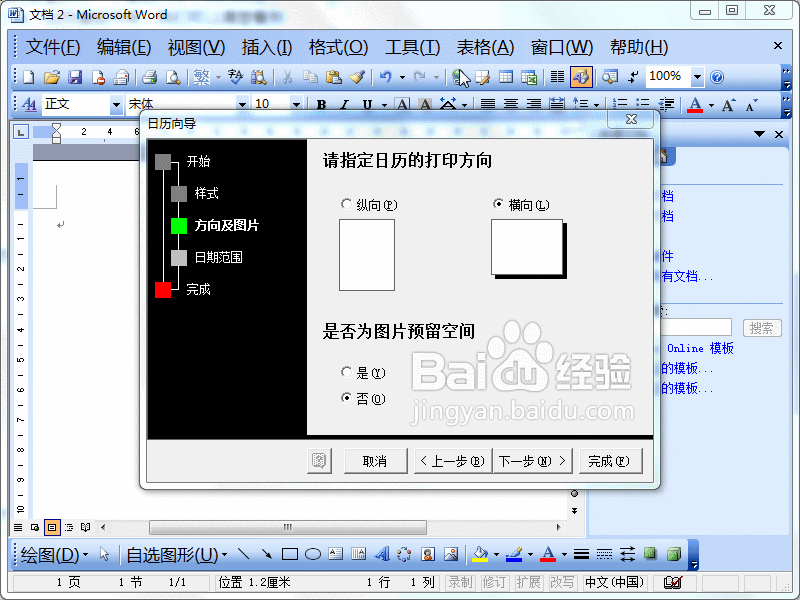Choose 否 for no picture space
Screen dimensions: 800x600
pos(346,397)
